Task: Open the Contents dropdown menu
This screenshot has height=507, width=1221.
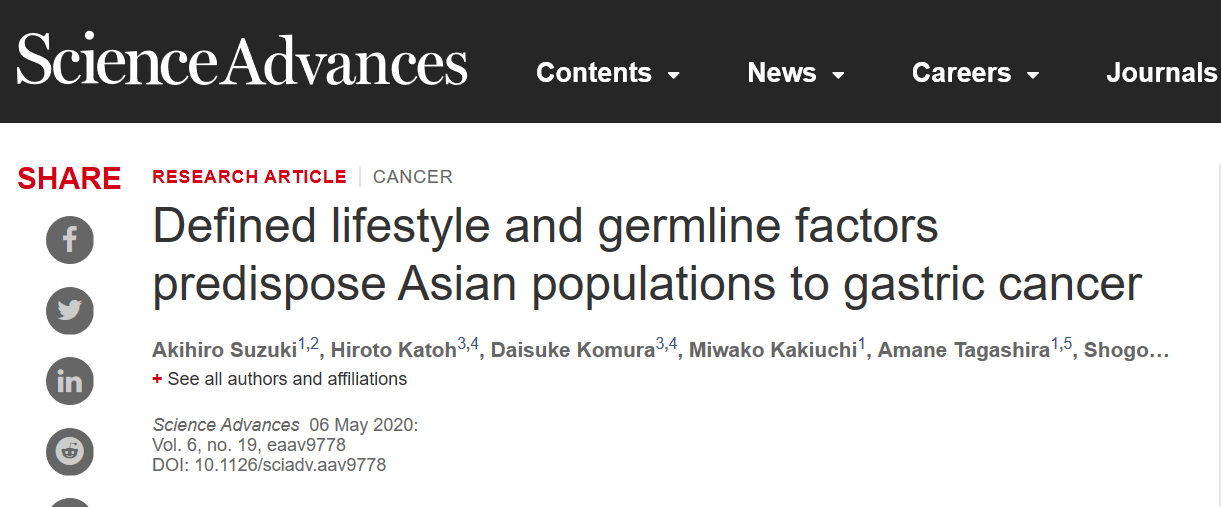Action: coord(608,73)
